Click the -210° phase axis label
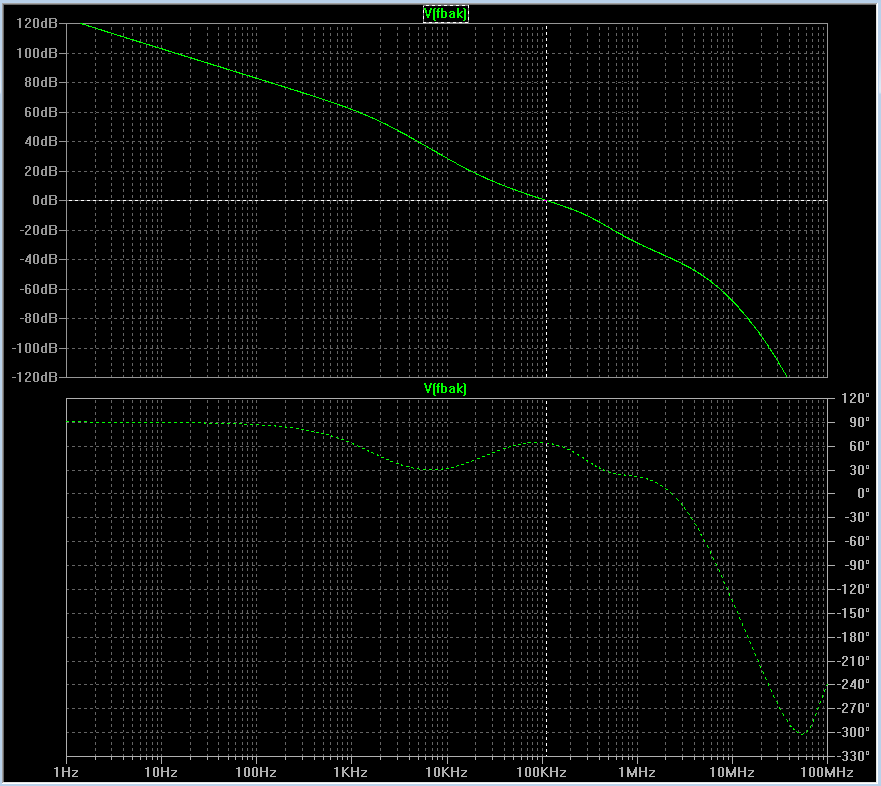The height and width of the screenshot is (786, 881). [x=853, y=661]
